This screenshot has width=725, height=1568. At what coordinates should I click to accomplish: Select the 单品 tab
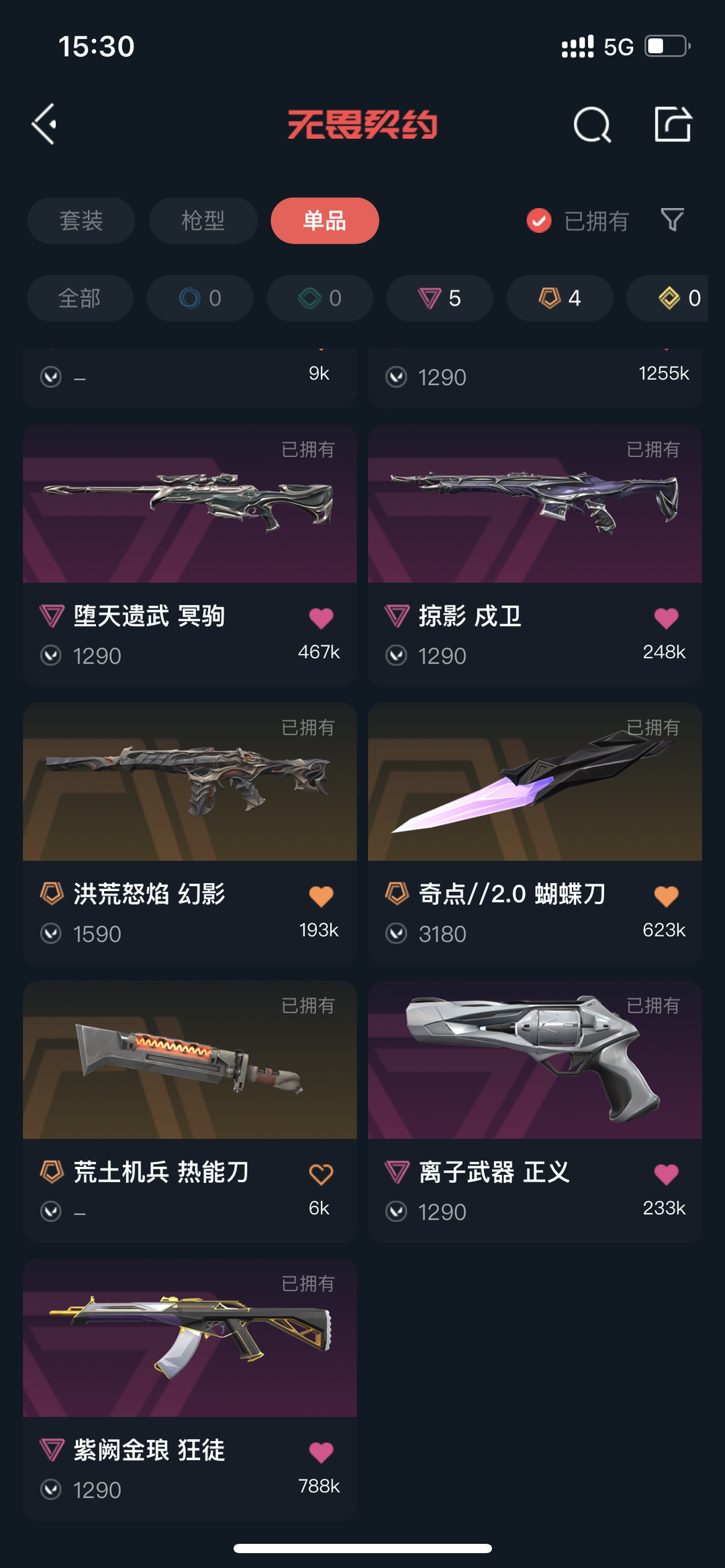(x=325, y=221)
